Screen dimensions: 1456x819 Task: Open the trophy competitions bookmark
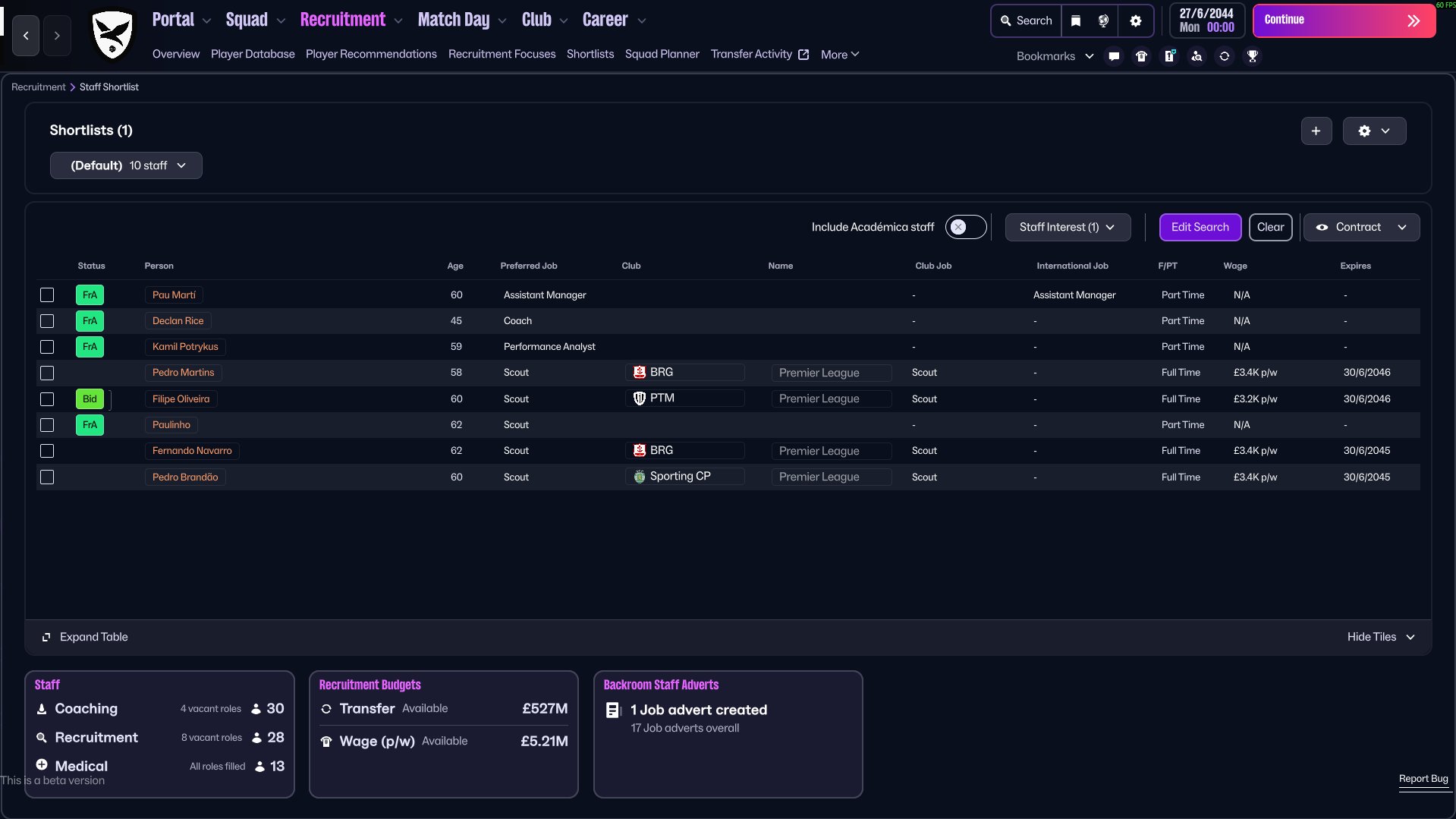[1253, 56]
